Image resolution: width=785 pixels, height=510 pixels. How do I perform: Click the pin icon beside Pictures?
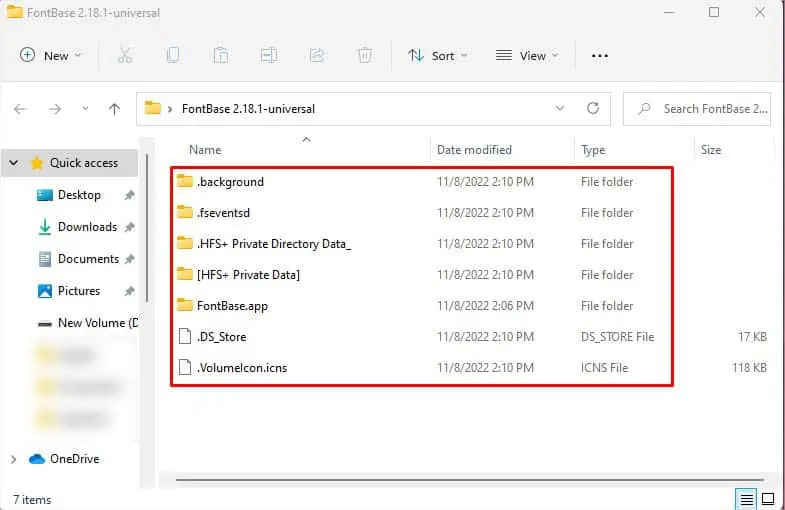130,291
